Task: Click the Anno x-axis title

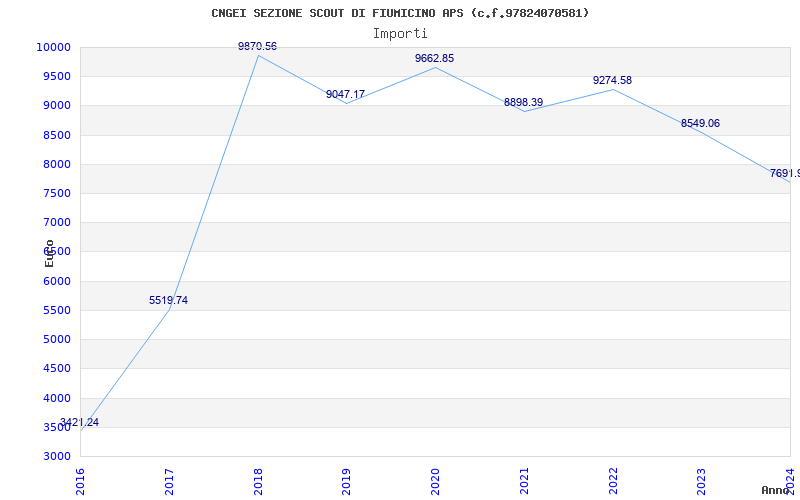Action: 774,490
